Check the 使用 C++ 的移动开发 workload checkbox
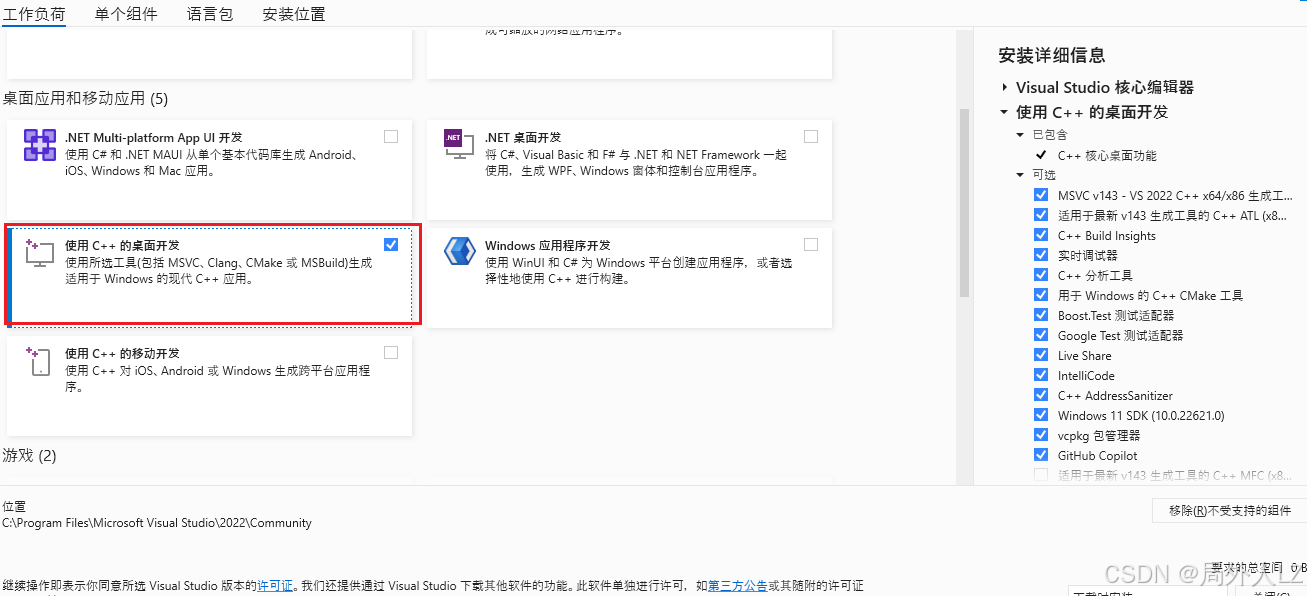This screenshot has height=596, width=1307. (x=391, y=352)
